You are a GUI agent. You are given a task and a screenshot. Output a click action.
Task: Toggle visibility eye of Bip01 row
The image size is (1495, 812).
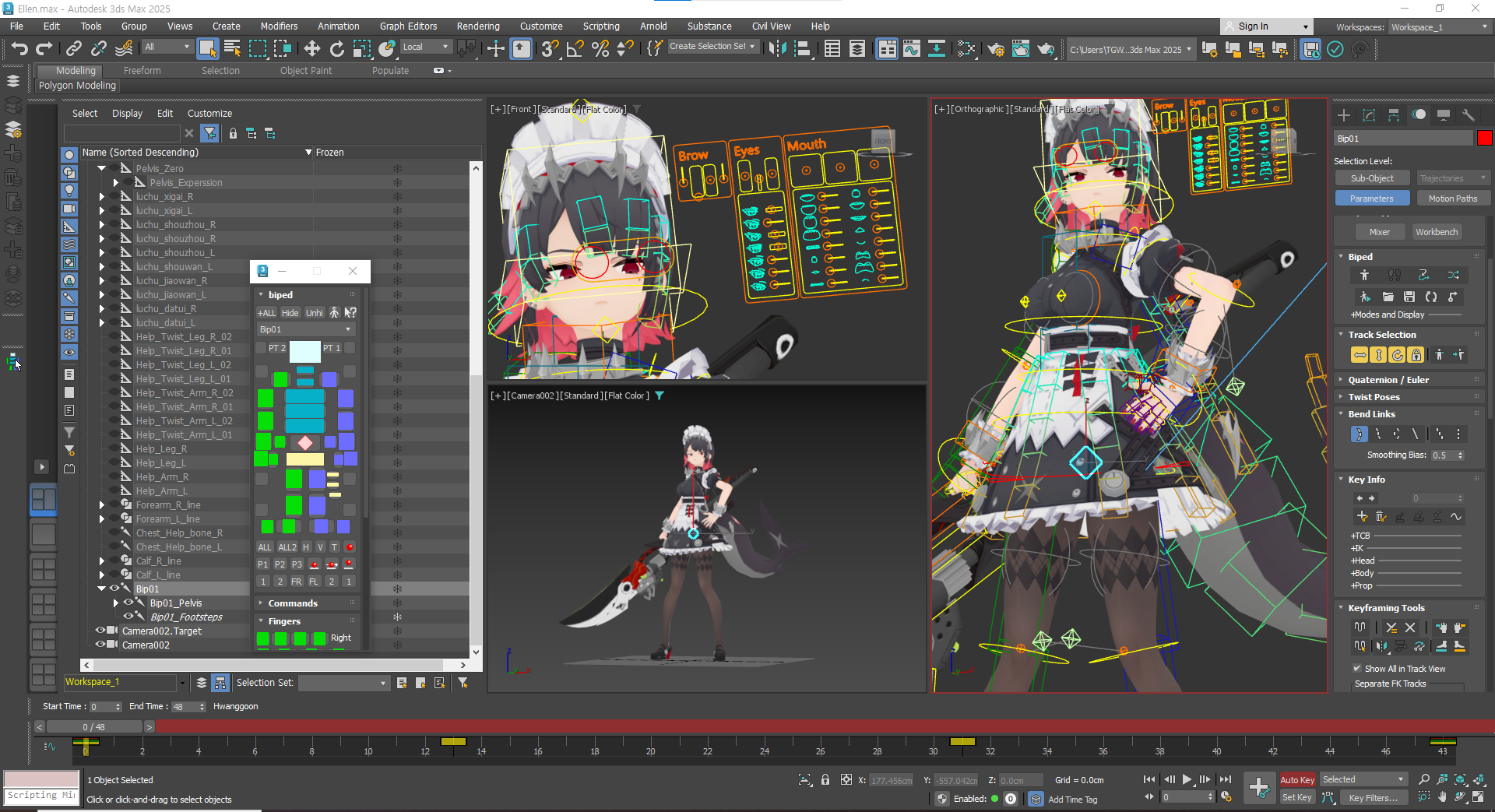114,589
